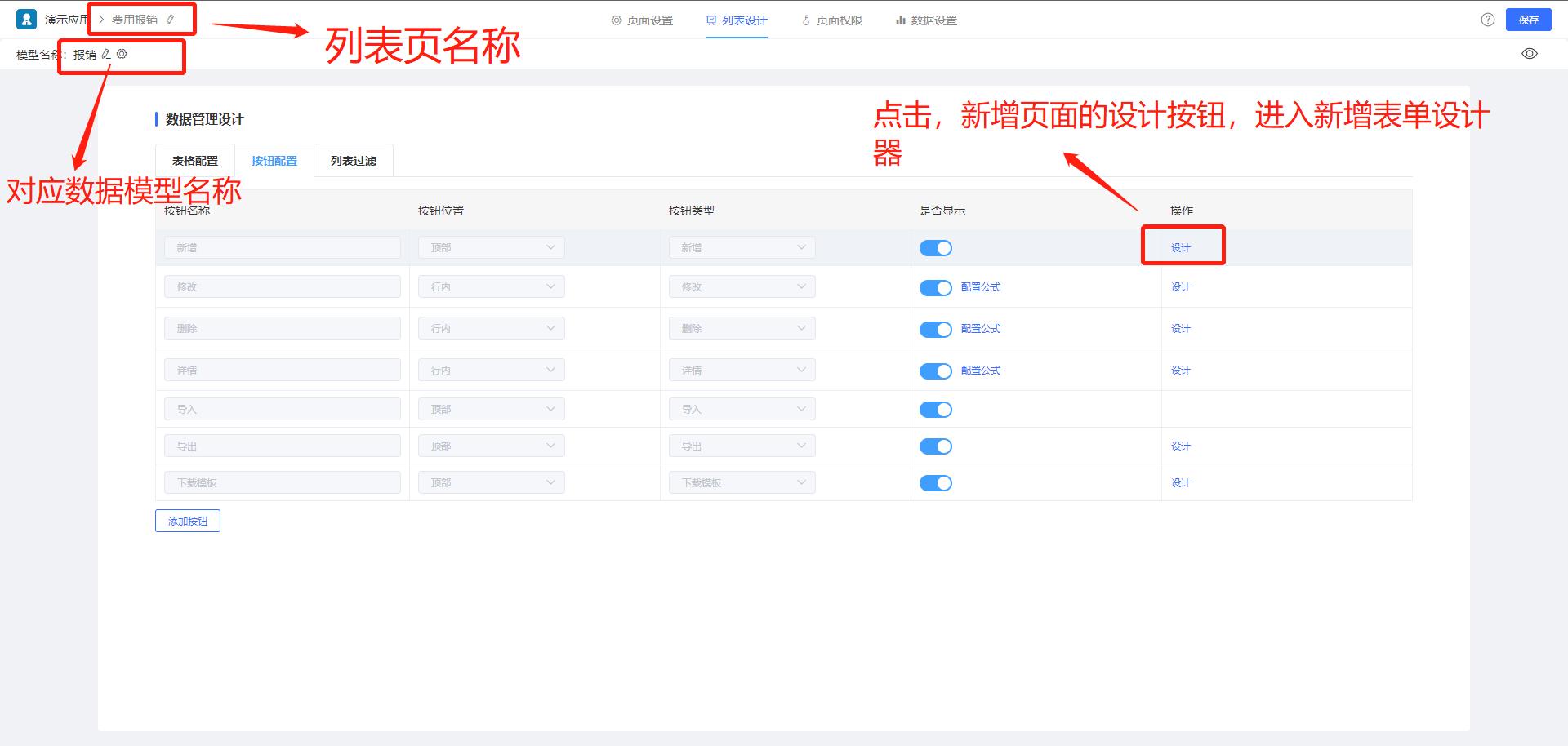Click 设计 link in the 删除 row
The width and height of the screenshot is (1568, 746).
(x=1181, y=328)
